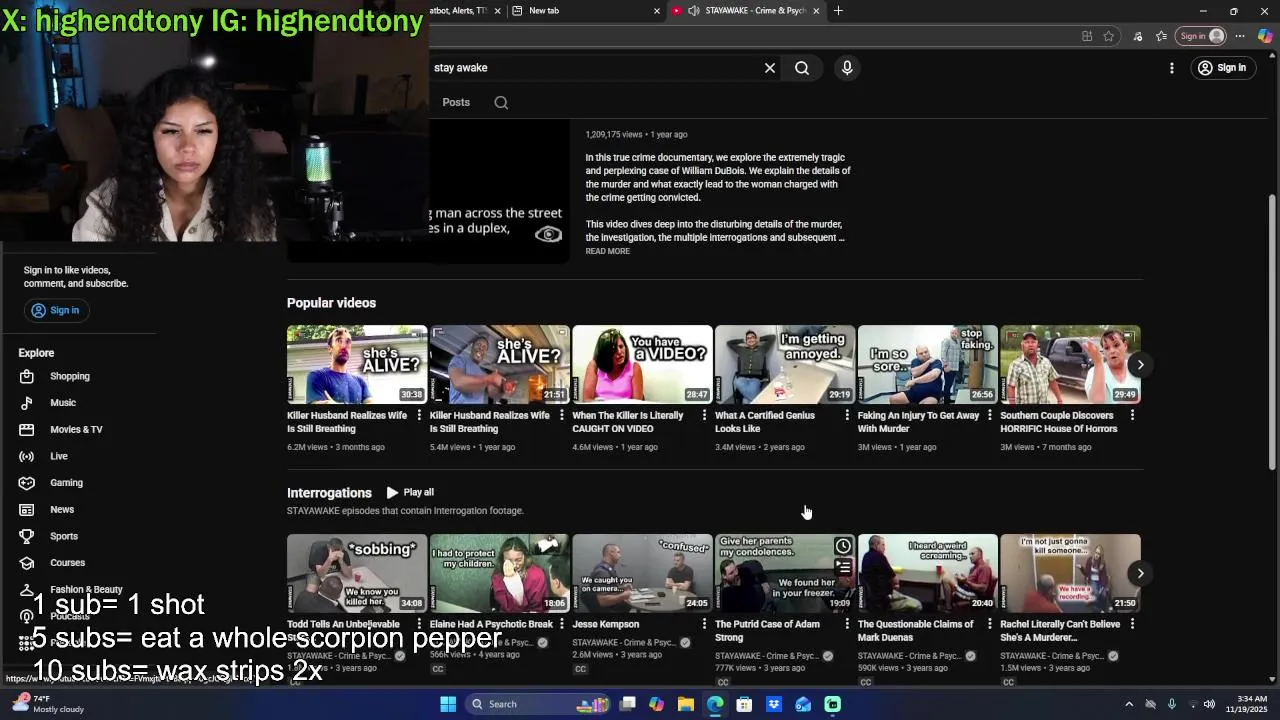Open options menu for 'When The Killer' video

point(704,415)
